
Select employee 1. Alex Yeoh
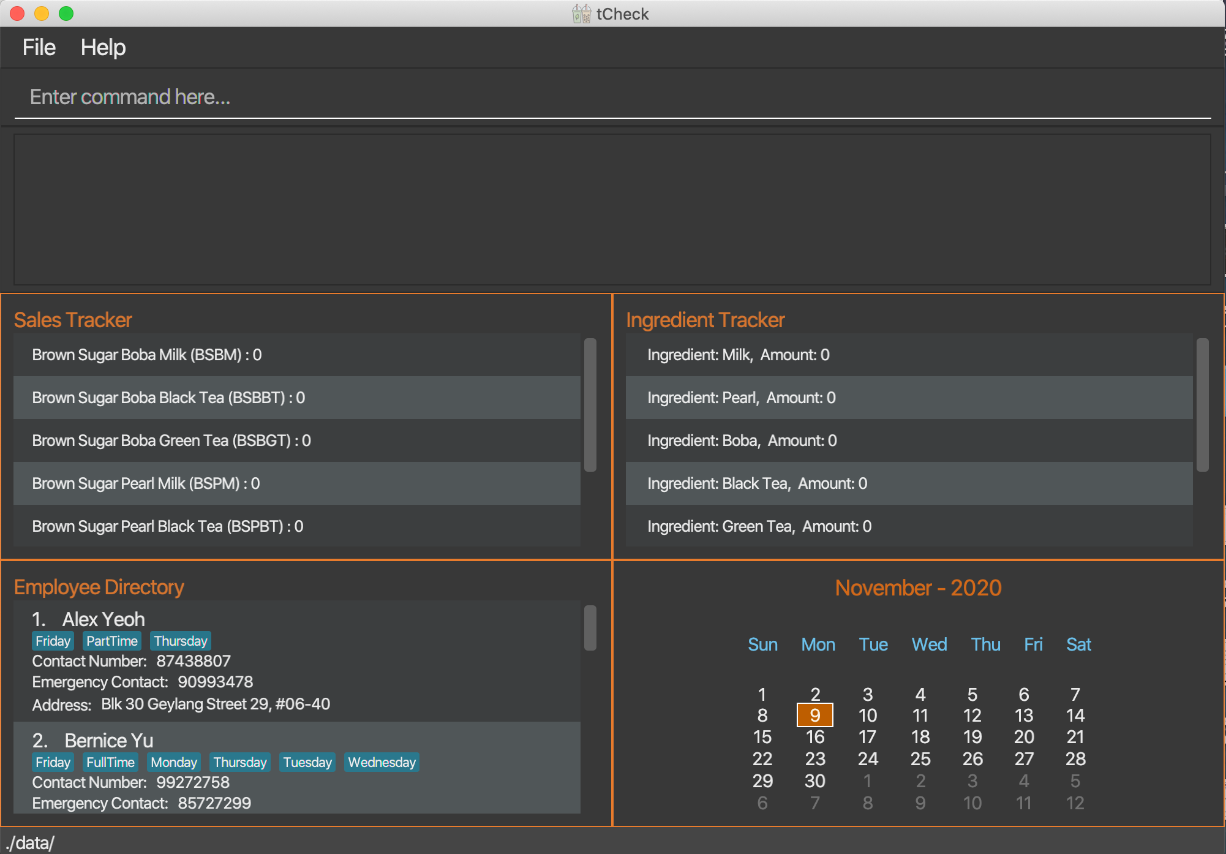tap(297, 661)
